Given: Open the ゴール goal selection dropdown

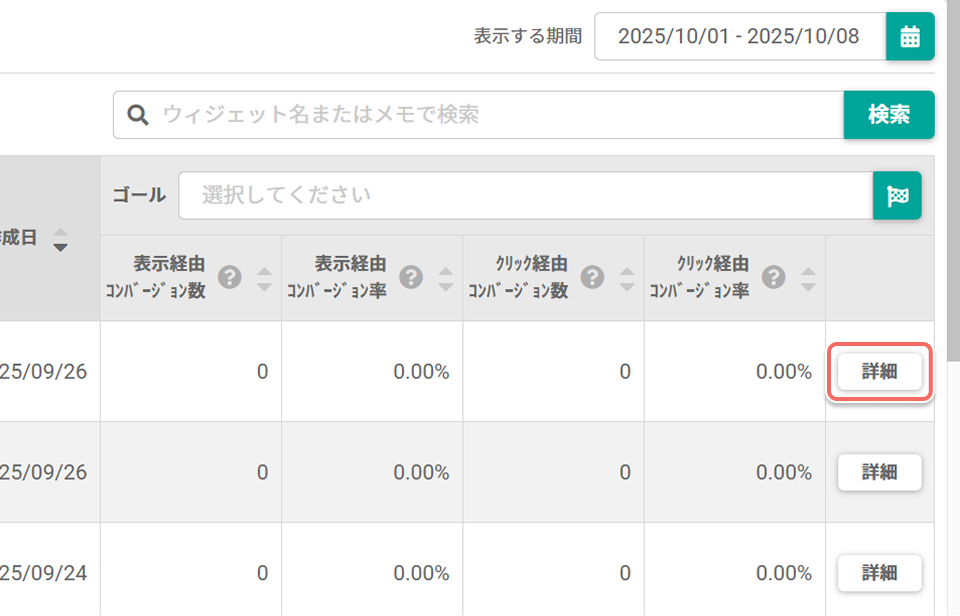Looking at the screenshot, I should [525, 195].
